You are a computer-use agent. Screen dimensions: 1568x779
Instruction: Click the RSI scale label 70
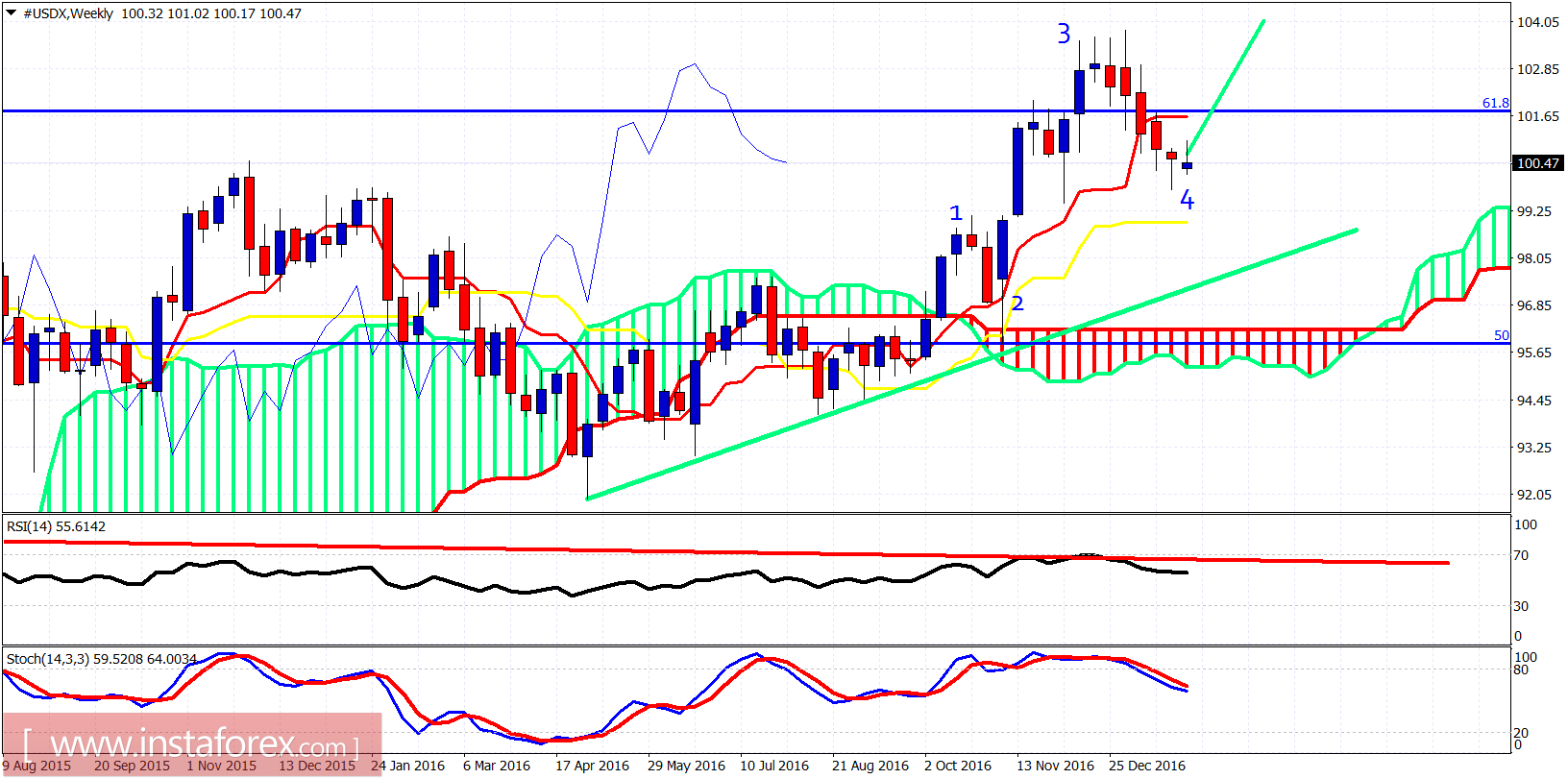coord(1521,555)
